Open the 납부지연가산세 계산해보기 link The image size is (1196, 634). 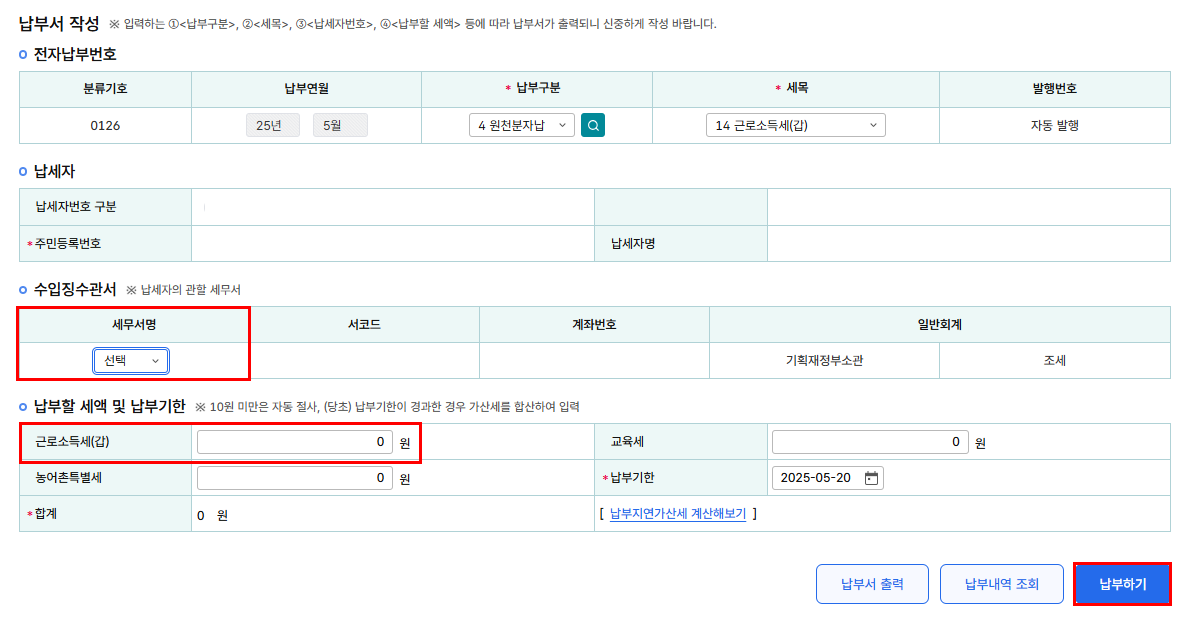tap(678, 514)
